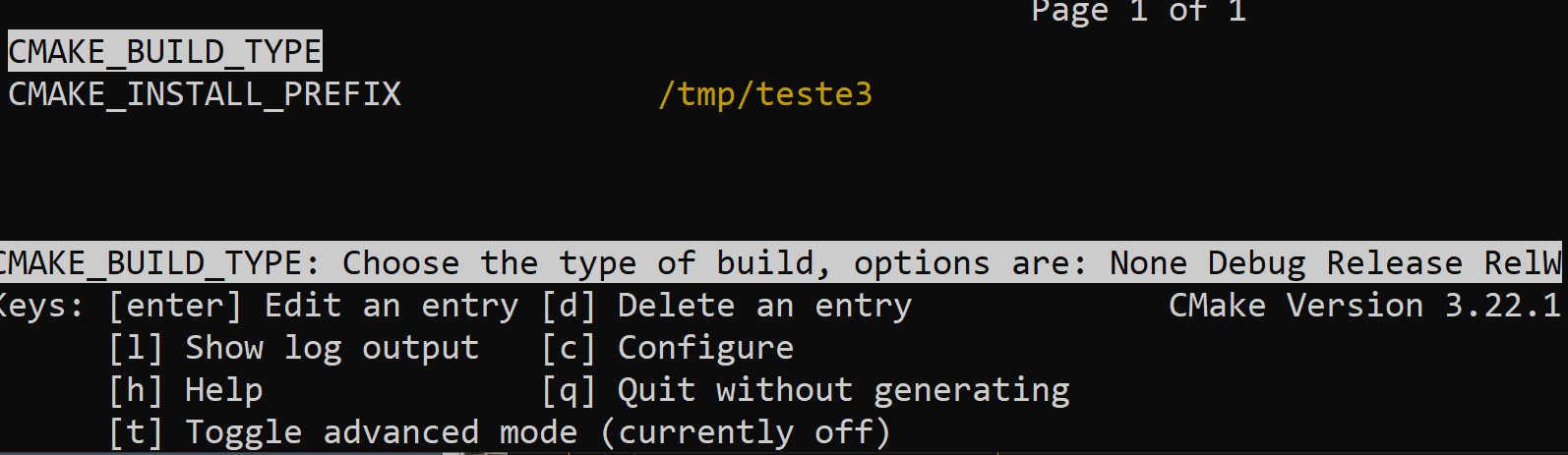This screenshot has width=1568, height=455.
Task: Click the [l] key hint bracket
Action: pos(136,348)
